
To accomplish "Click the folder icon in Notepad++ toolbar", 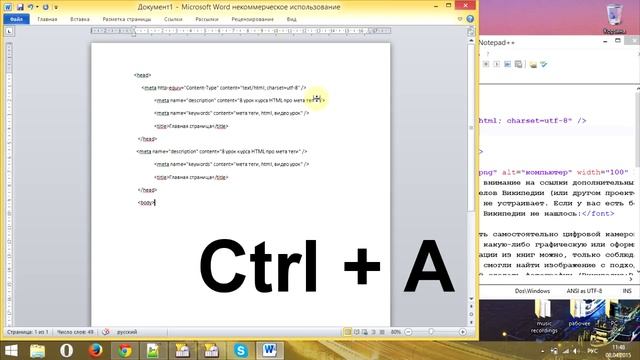I will pyautogui.click(x=533, y=64).
